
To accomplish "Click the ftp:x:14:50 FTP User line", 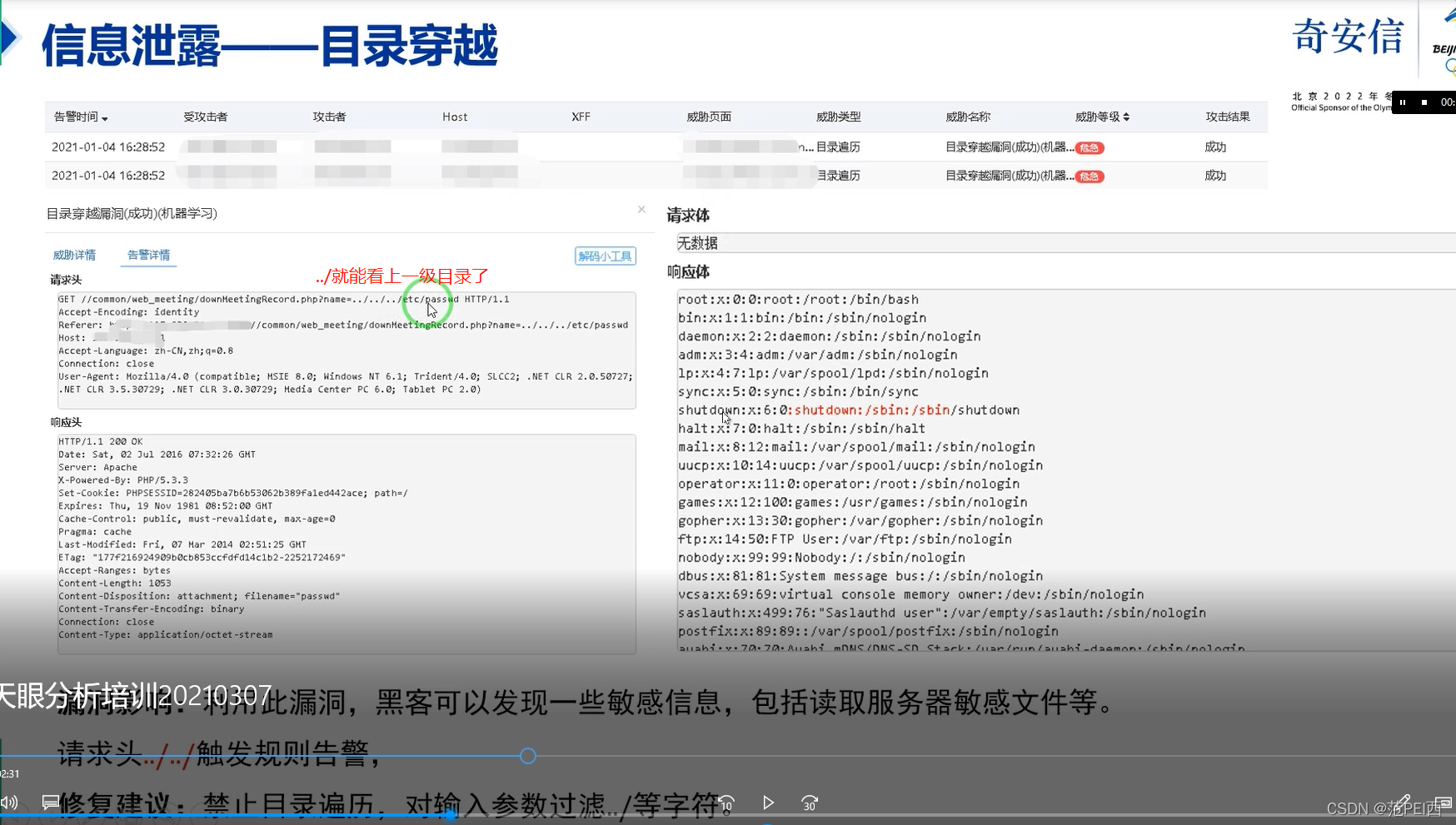I will 845,539.
